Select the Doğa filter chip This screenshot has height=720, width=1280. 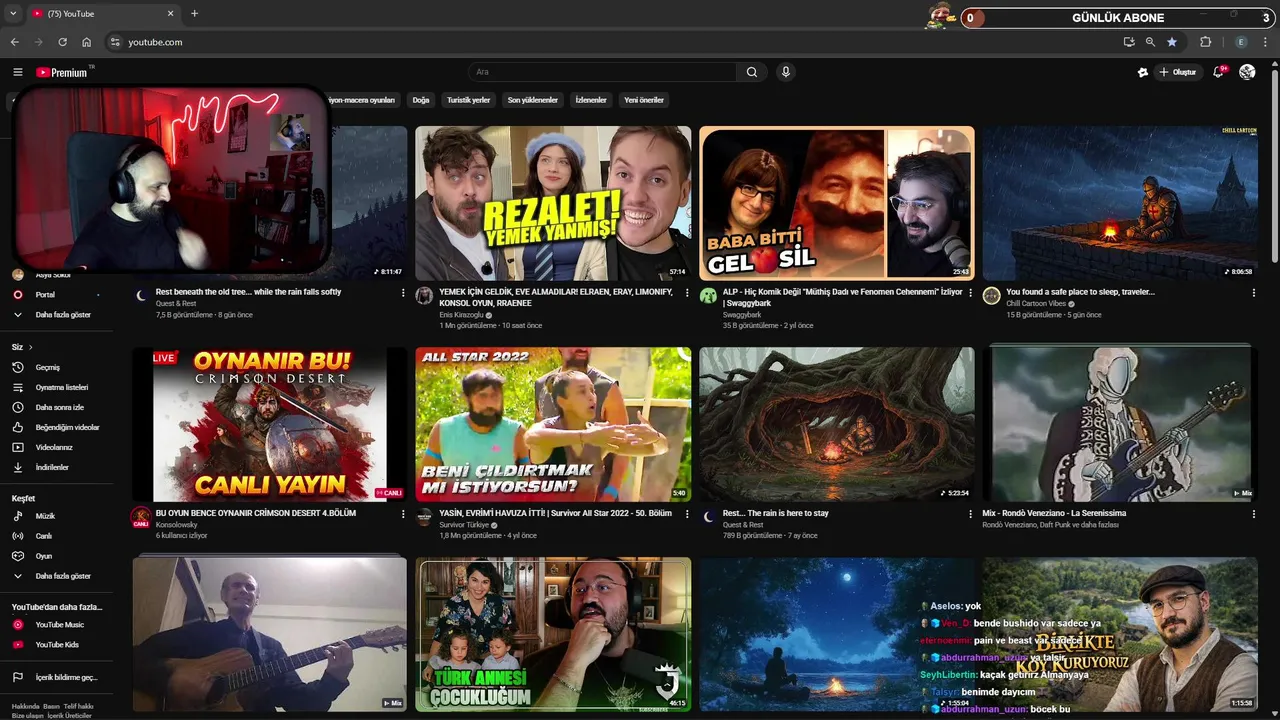421,100
